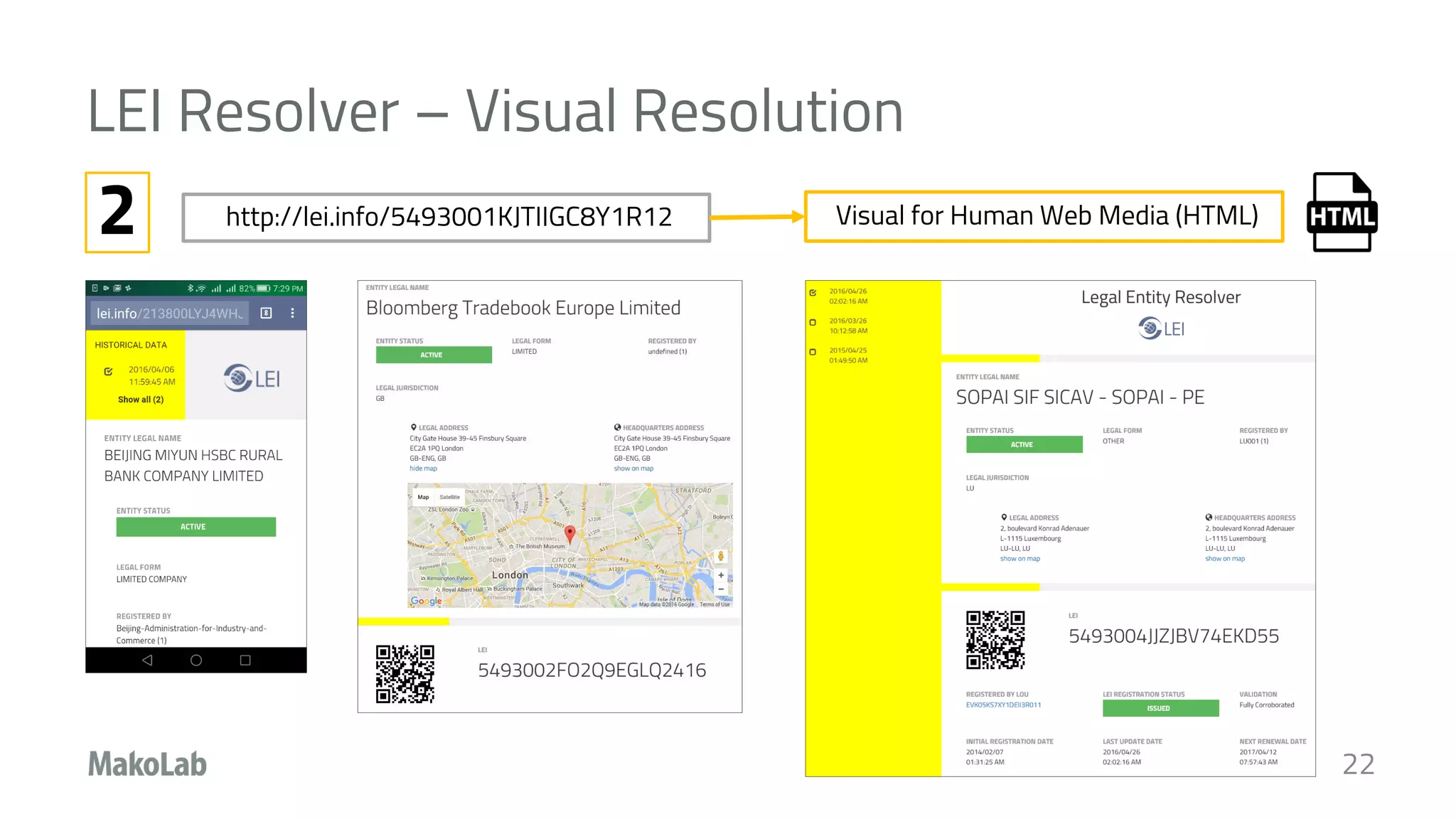Click the Show all (2) link

141,400
